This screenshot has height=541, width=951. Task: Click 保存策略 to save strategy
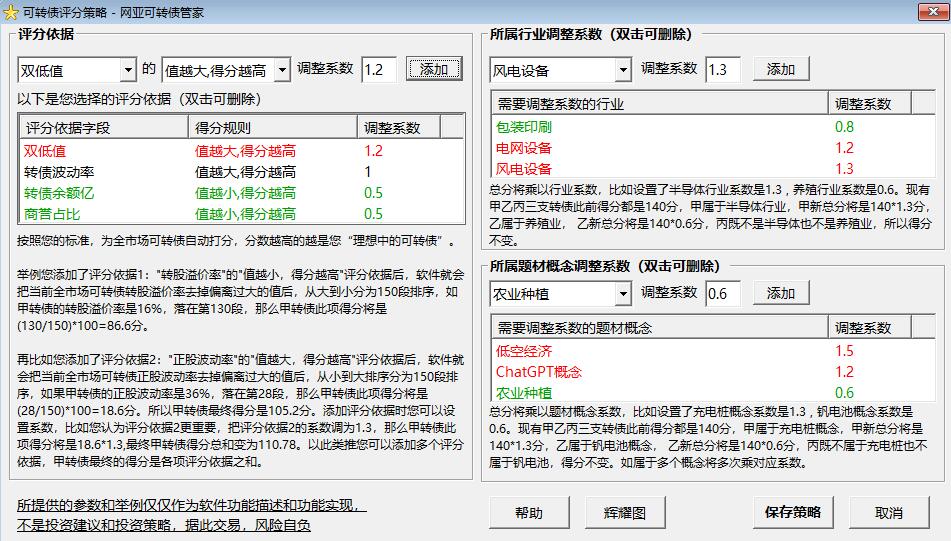click(793, 512)
